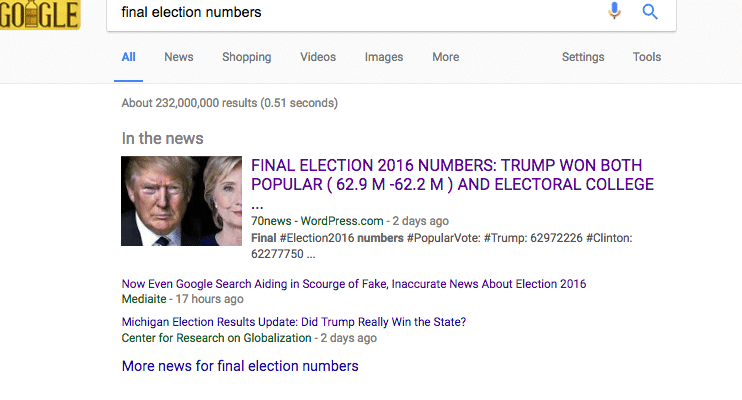Viewport: 742px width, 400px height.
Task: Open the Videos tab
Action: (318, 57)
